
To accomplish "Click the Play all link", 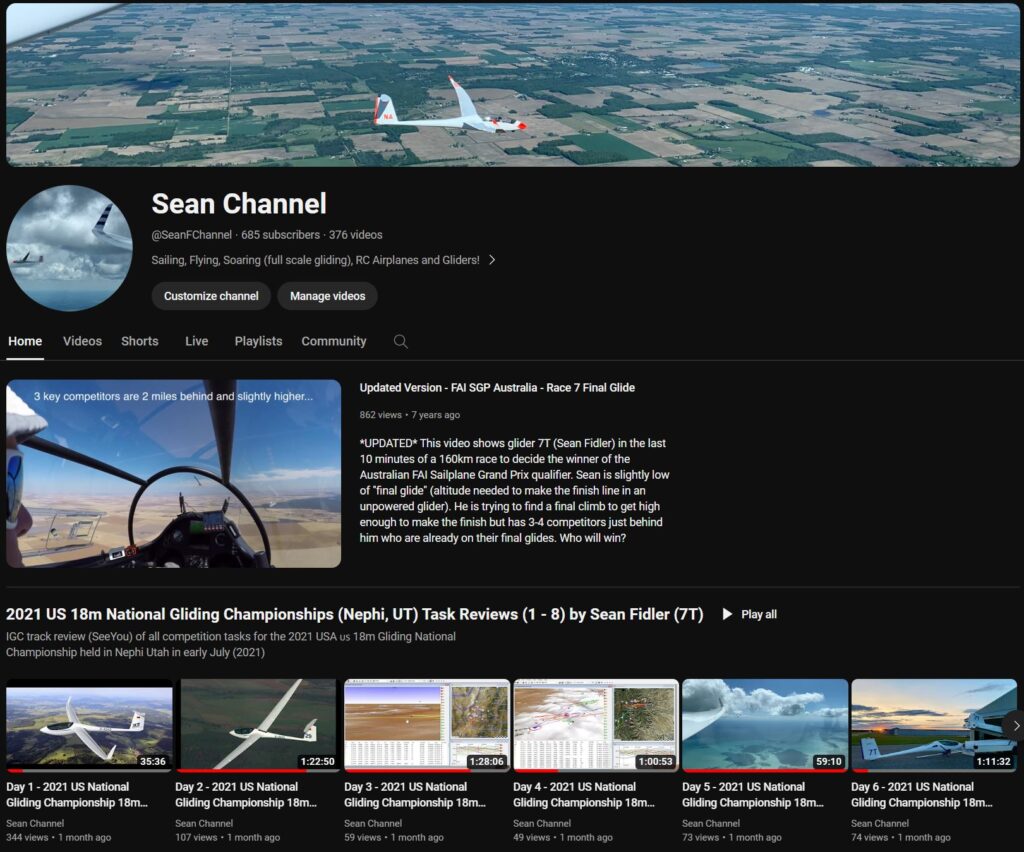I will coord(759,614).
